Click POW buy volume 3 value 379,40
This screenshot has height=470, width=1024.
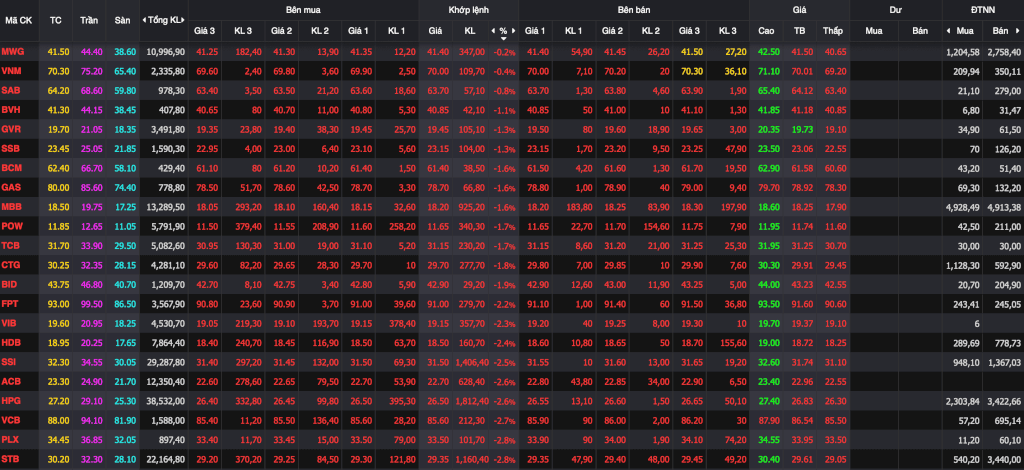click(x=248, y=227)
